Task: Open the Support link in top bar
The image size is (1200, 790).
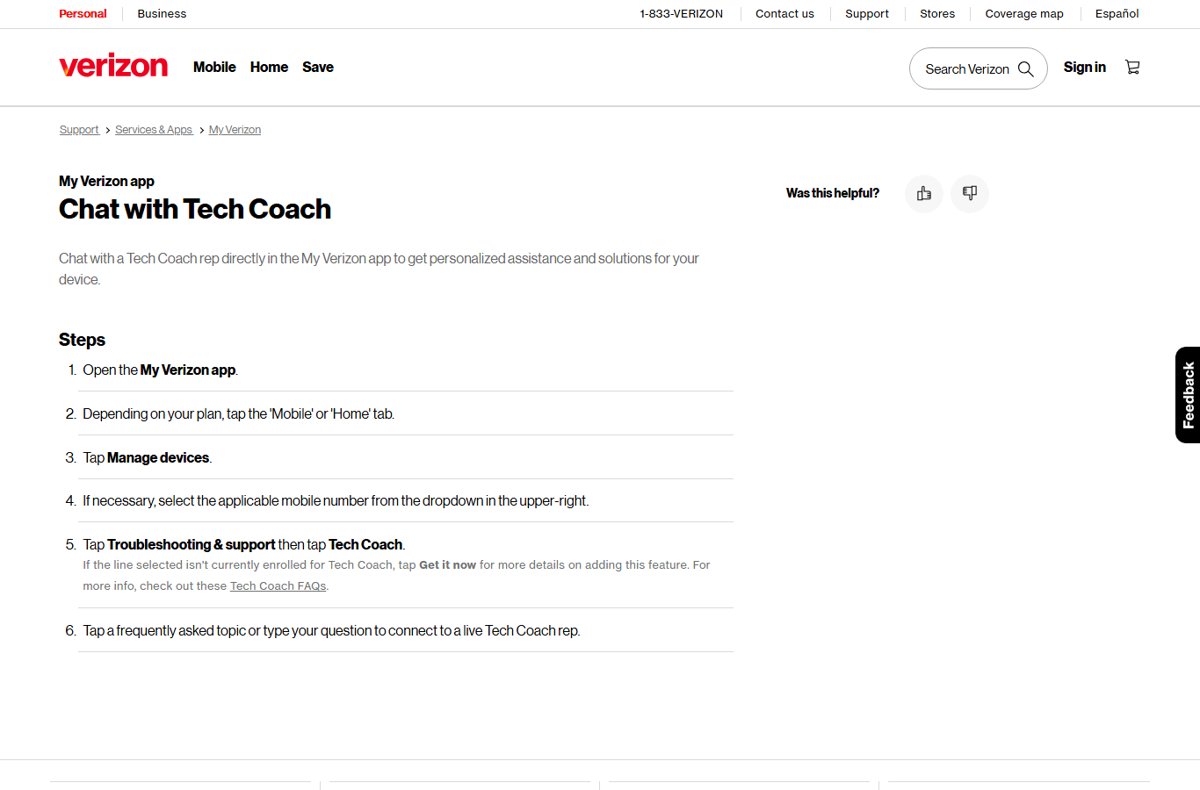Action: 867,14
